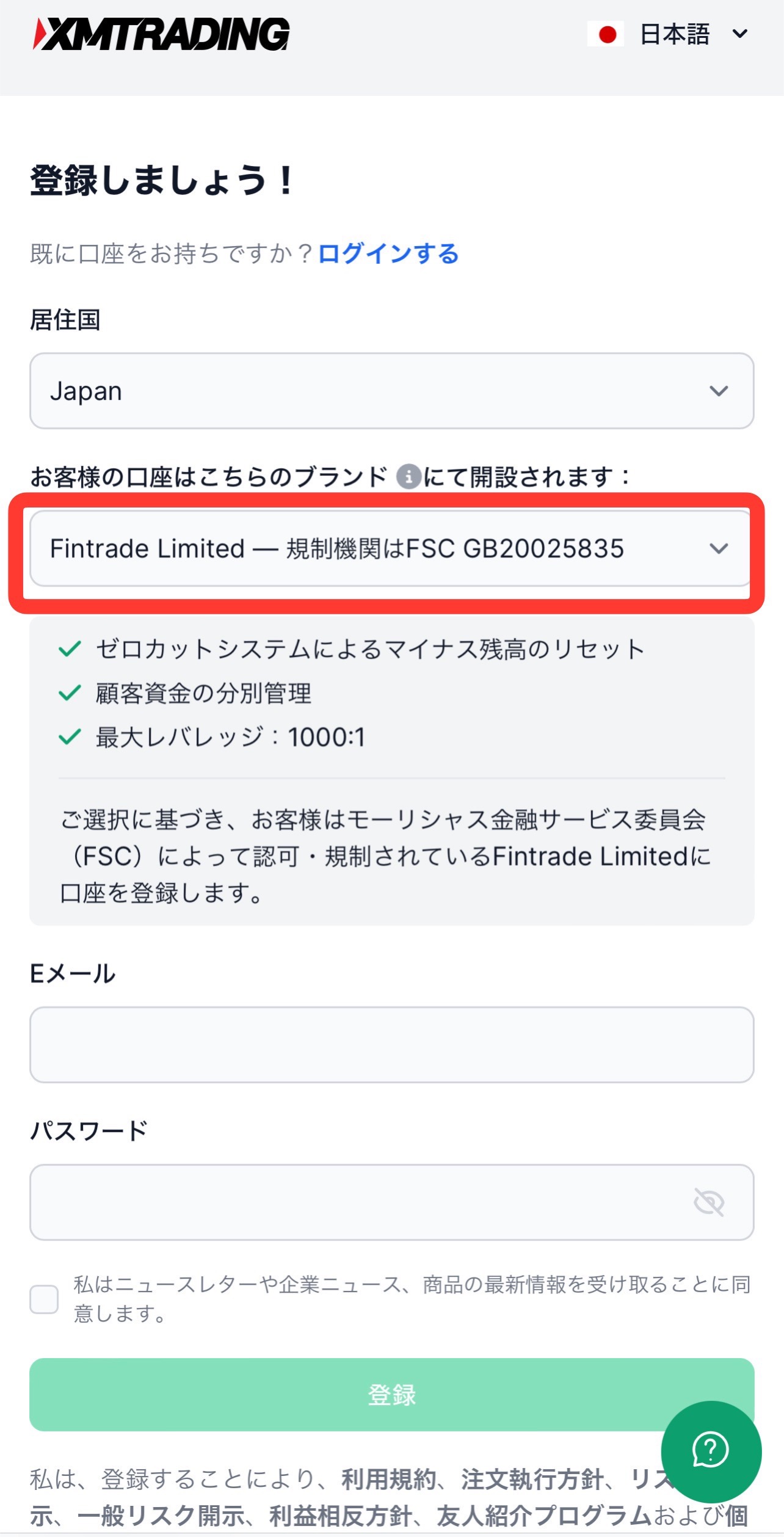
Task: Follow the ログインする link
Action: point(388,253)
